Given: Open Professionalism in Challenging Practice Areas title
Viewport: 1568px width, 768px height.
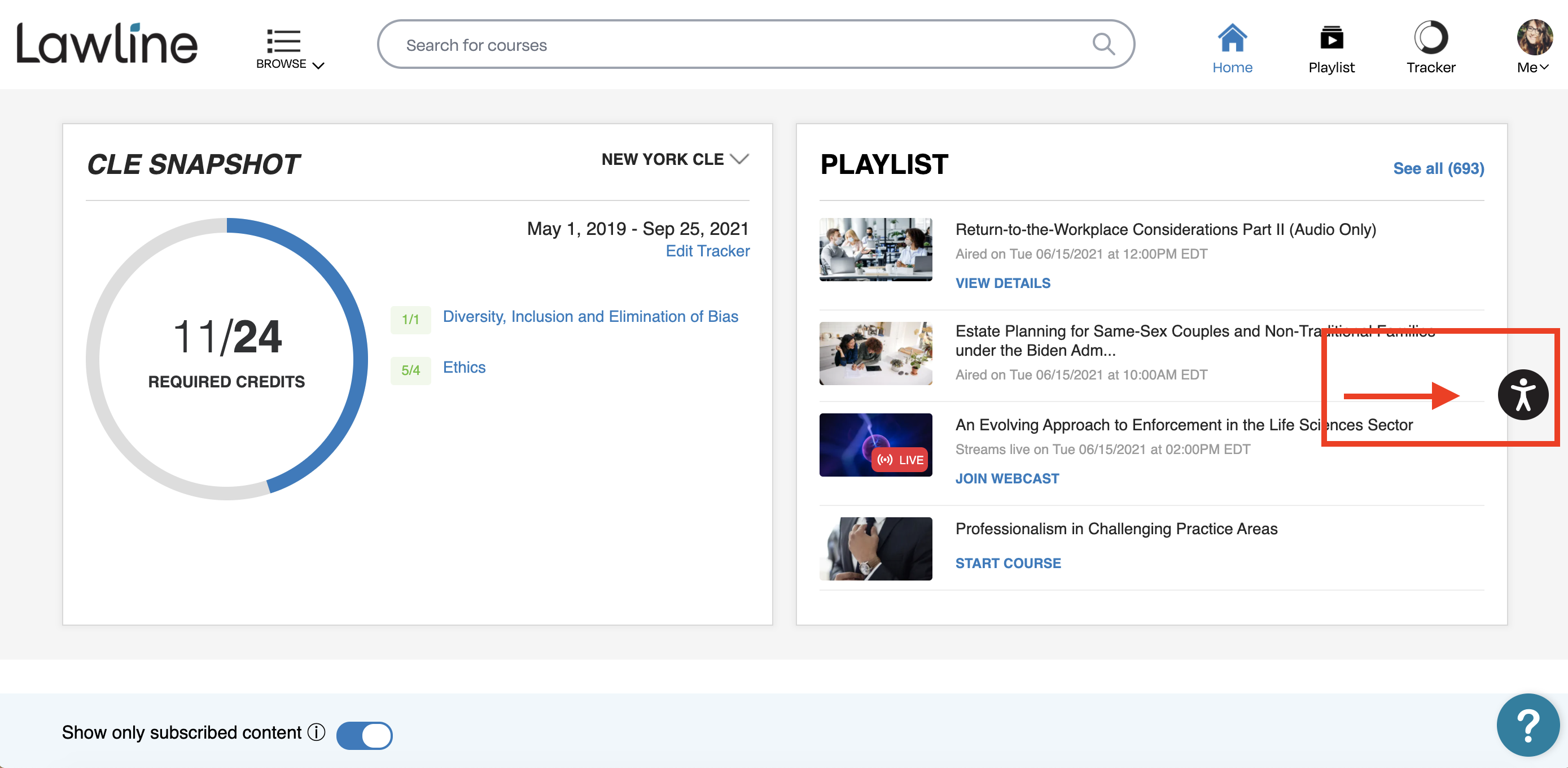Looking at the screenshot, I should (x=1116, y=529).
